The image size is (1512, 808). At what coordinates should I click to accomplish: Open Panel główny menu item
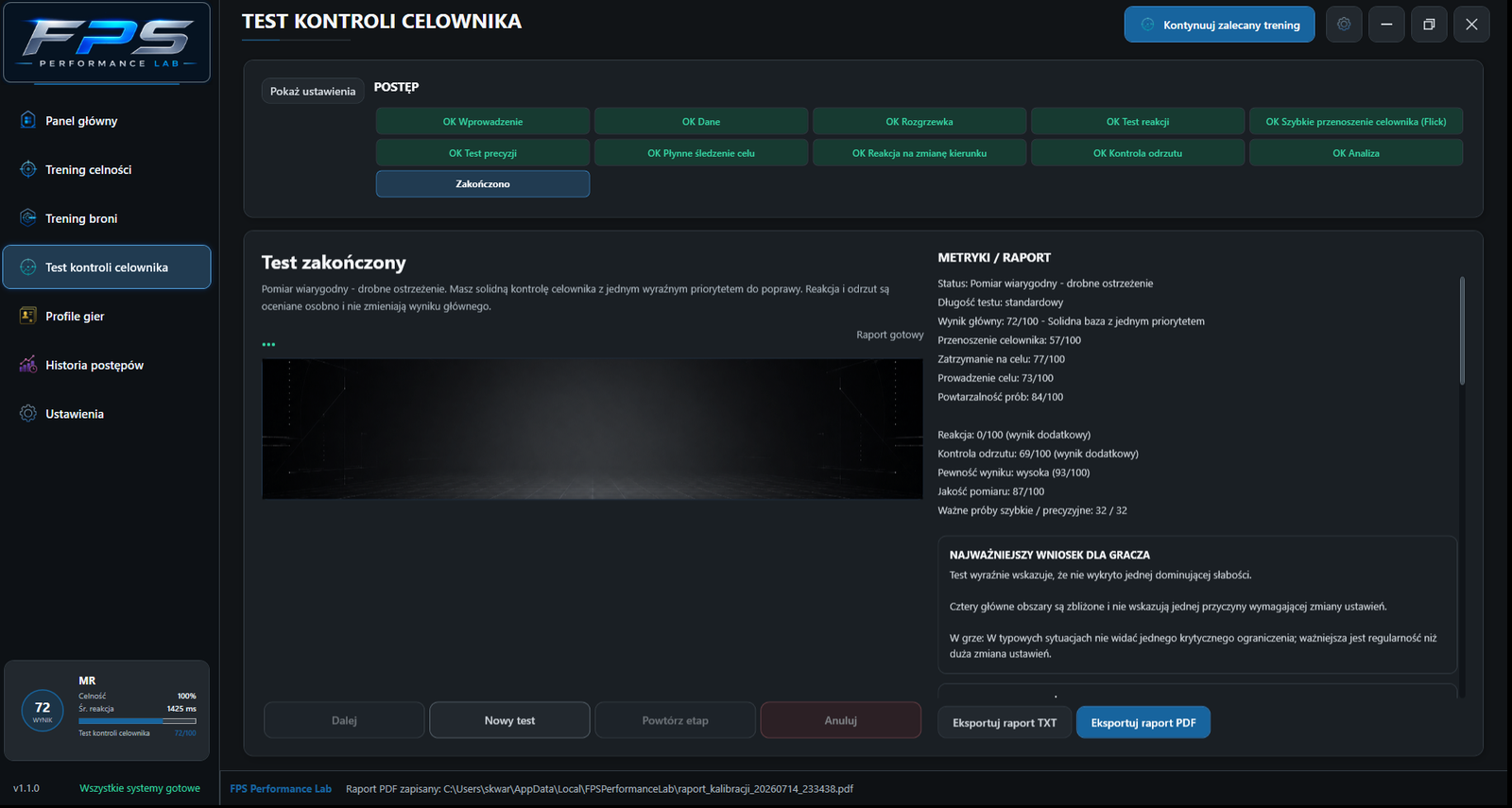107,120
